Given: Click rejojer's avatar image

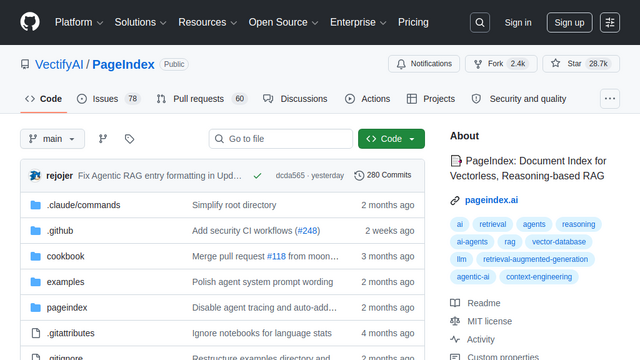Looking at the screenshot, I should pos(35,176).
